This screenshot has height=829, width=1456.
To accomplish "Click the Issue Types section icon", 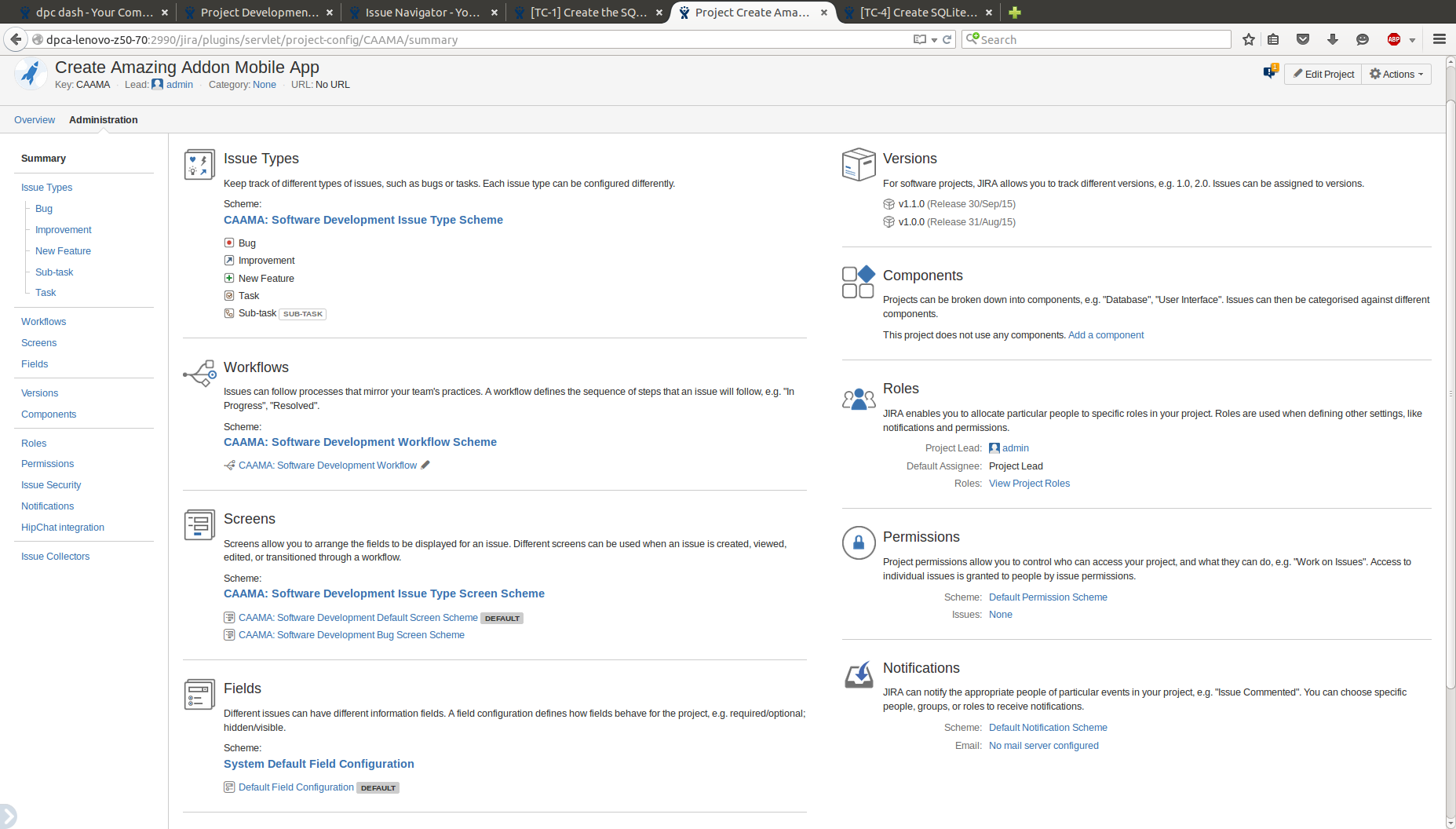I will (x=199, y=165).
